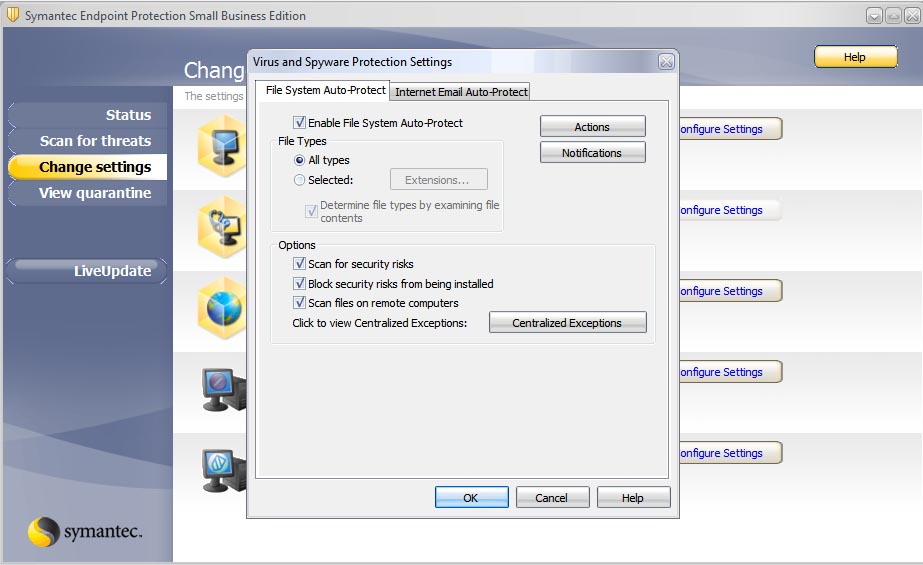Image resolution: width=923 pixels, height=565 pixels.
Task: Select Change settings in sidebar
Action: point(88,167)
